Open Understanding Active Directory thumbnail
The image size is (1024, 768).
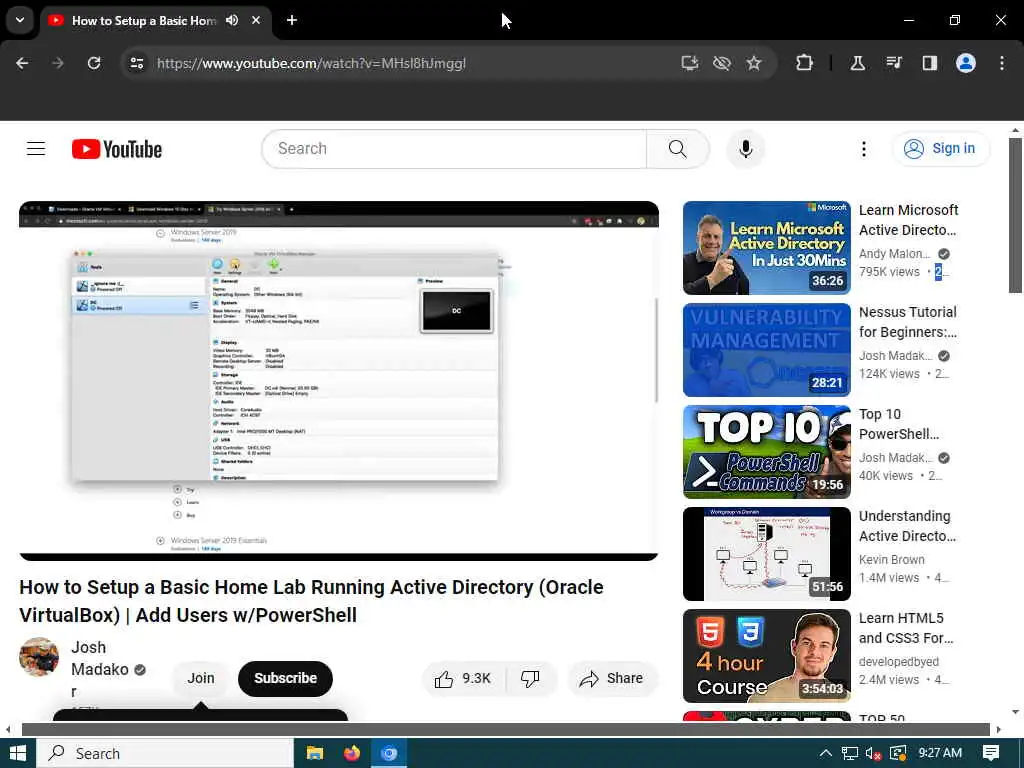tap(767, 554)
